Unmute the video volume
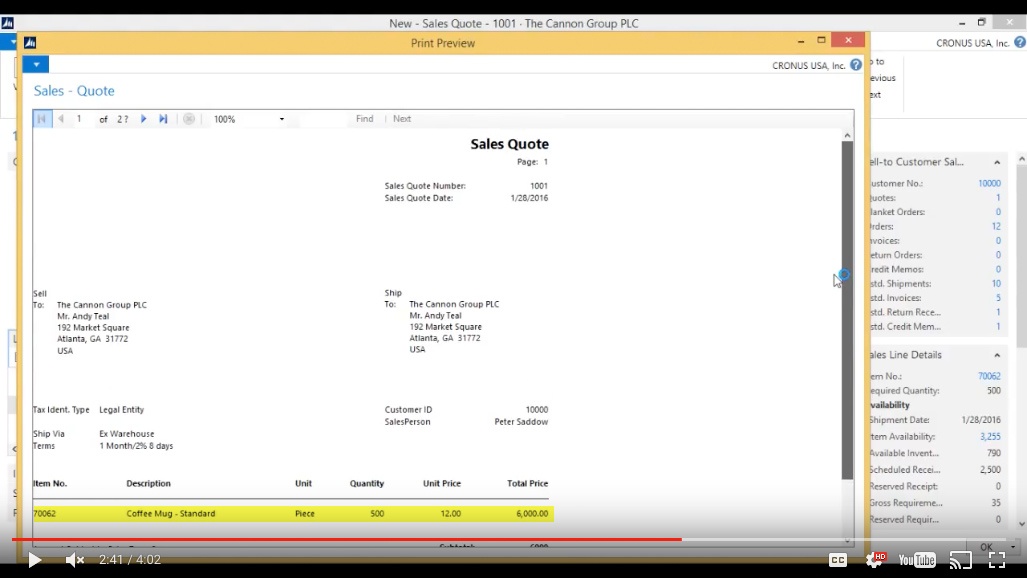1027x578 pixels. [75, 560]
